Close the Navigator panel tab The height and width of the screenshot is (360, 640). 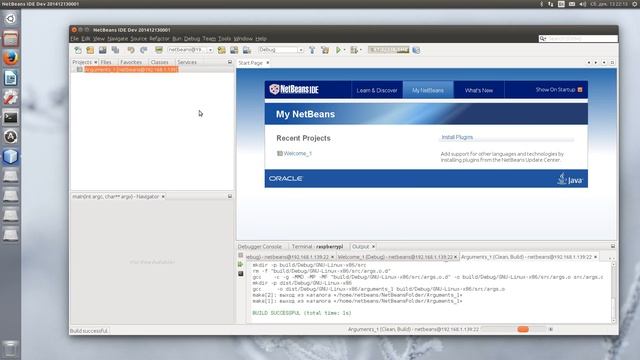pos(163,196)
